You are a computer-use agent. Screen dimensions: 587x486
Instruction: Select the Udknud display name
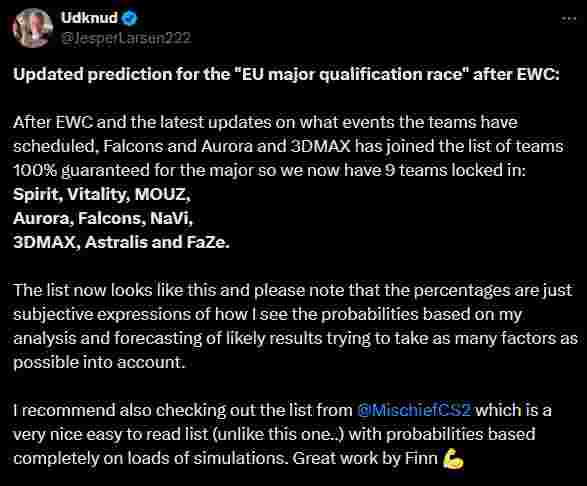tap(89, 18)
